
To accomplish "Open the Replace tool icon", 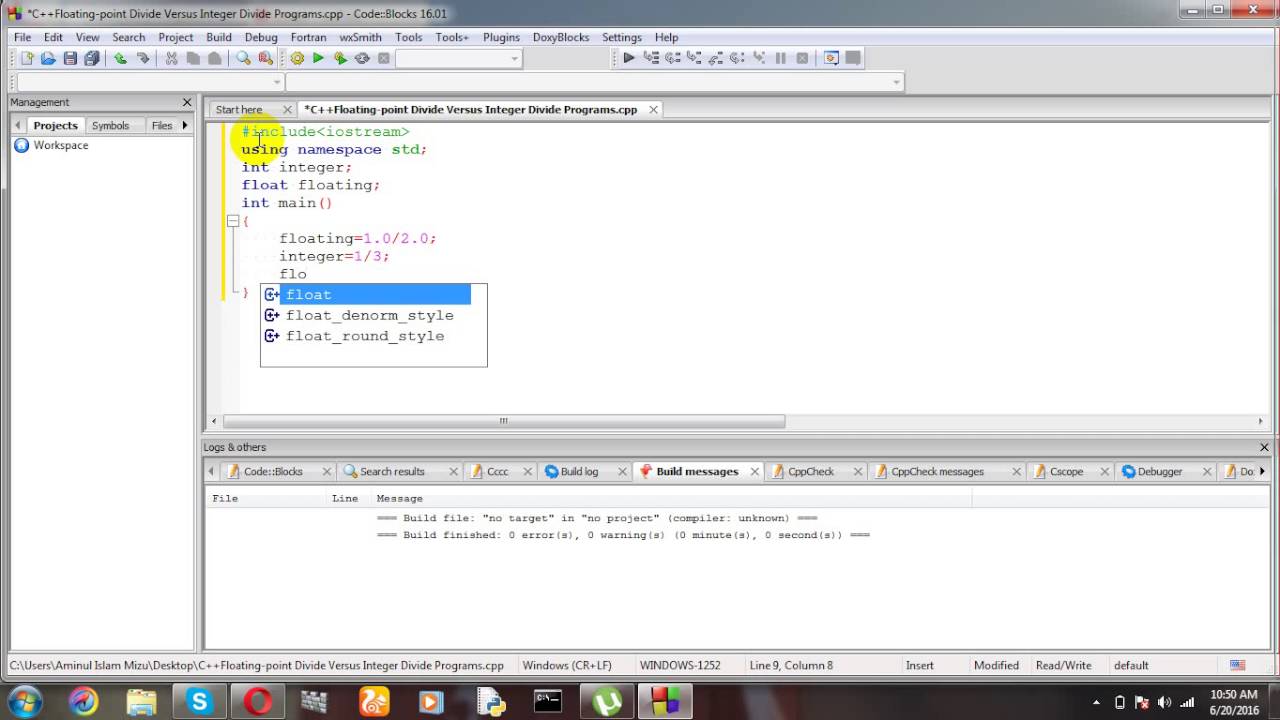I will click(x=265, y=58).
